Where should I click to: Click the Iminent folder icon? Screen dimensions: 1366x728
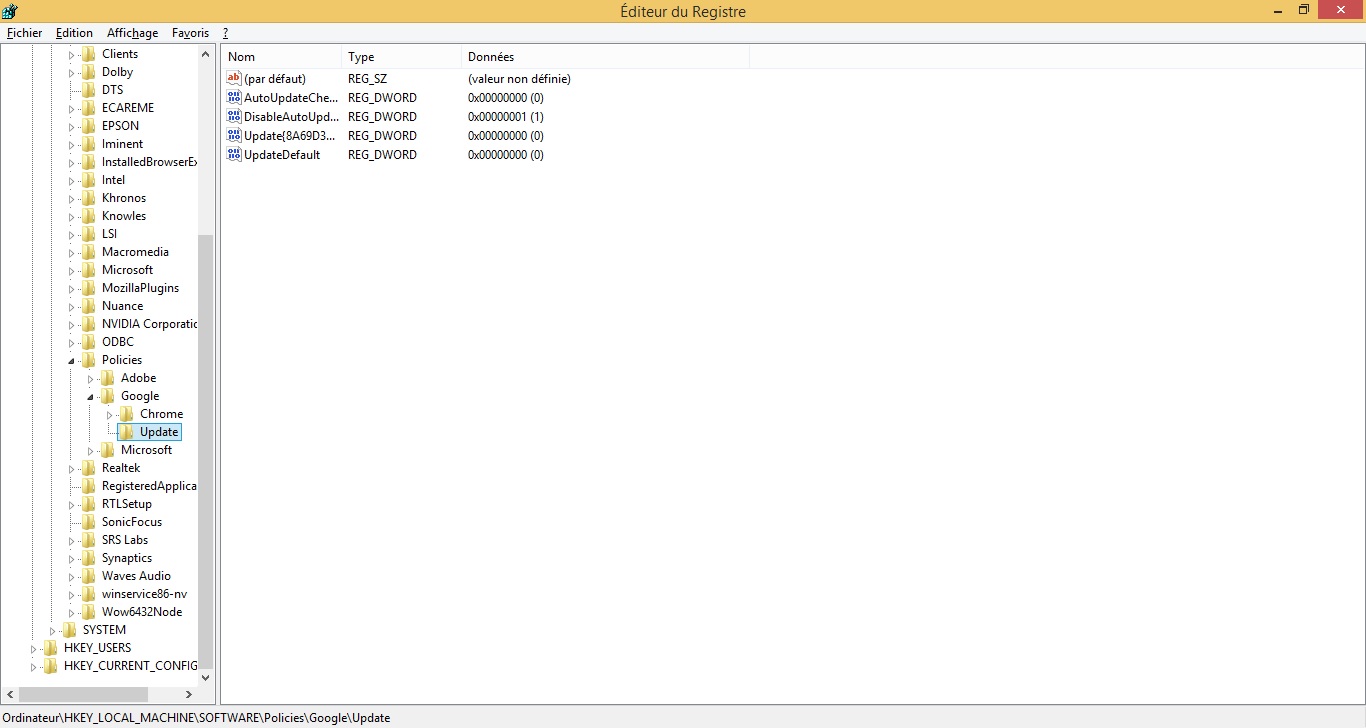point(88,144)
